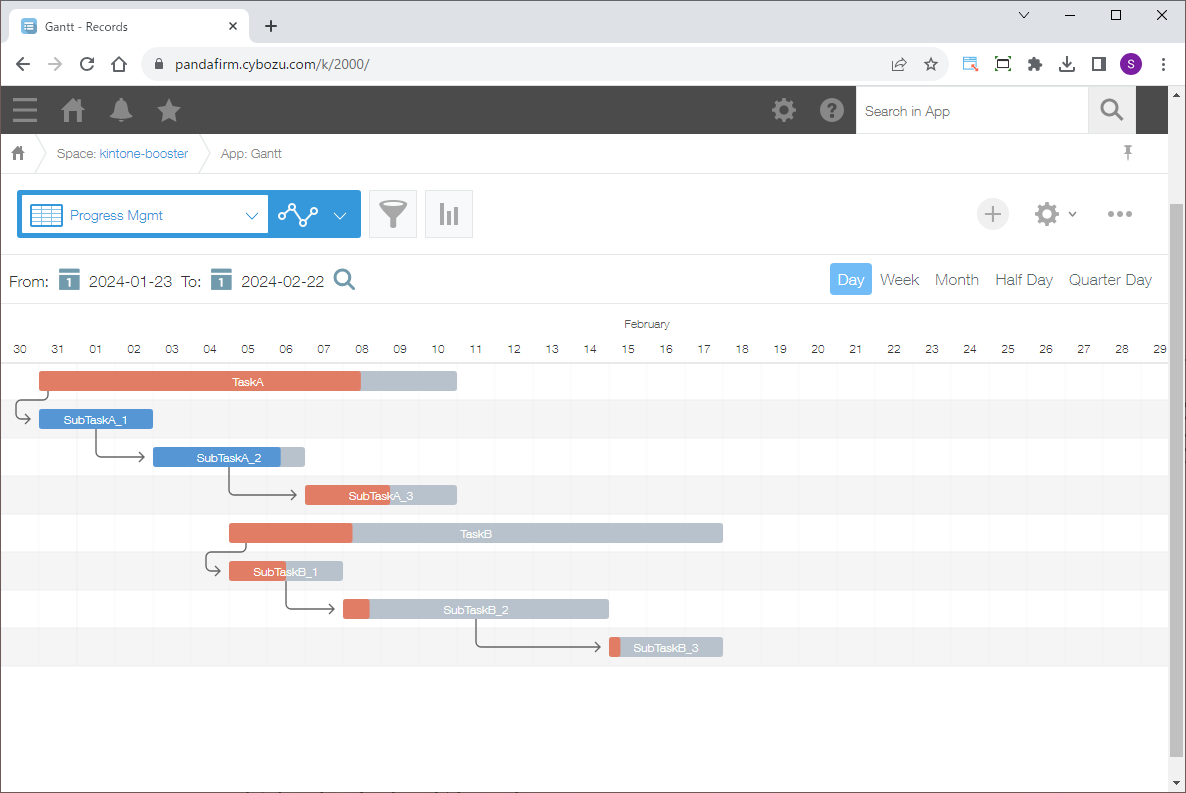Click the date range search magnifier
Screen dimensions: 1186x793
[344, 280]
